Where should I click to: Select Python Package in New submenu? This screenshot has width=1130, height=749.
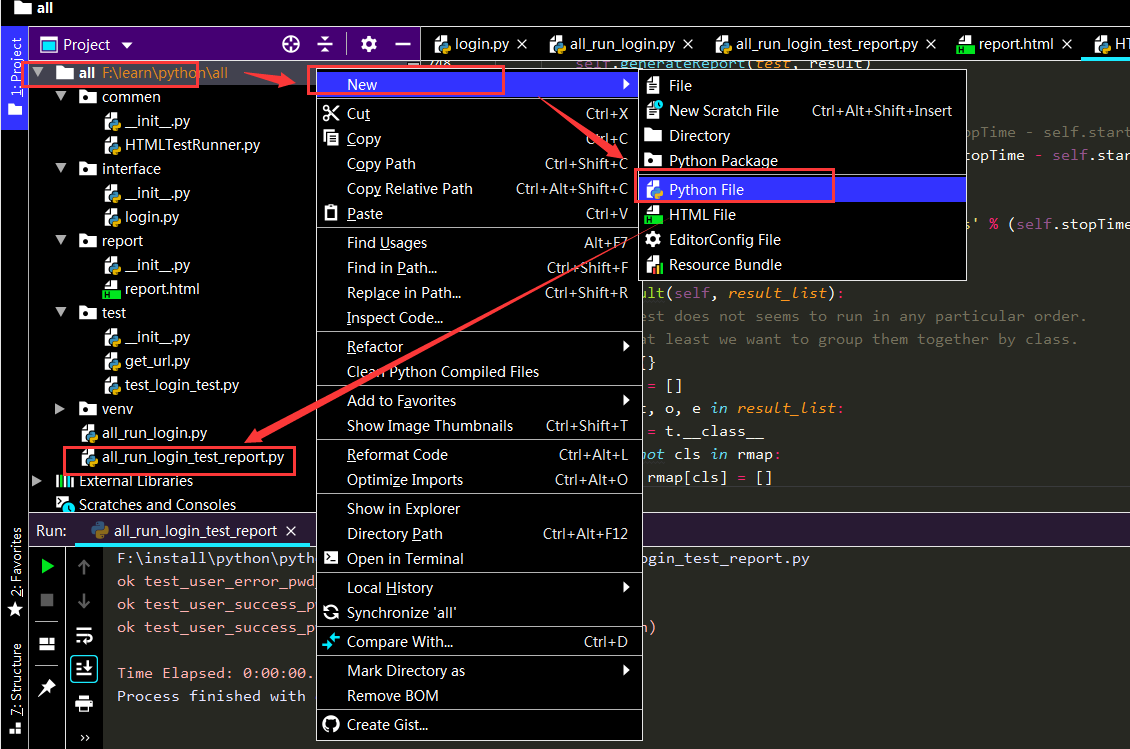803,161
